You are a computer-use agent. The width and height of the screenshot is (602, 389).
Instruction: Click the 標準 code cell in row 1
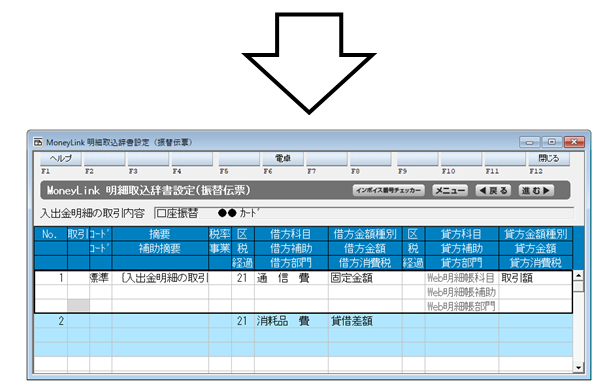pos(101,278)
